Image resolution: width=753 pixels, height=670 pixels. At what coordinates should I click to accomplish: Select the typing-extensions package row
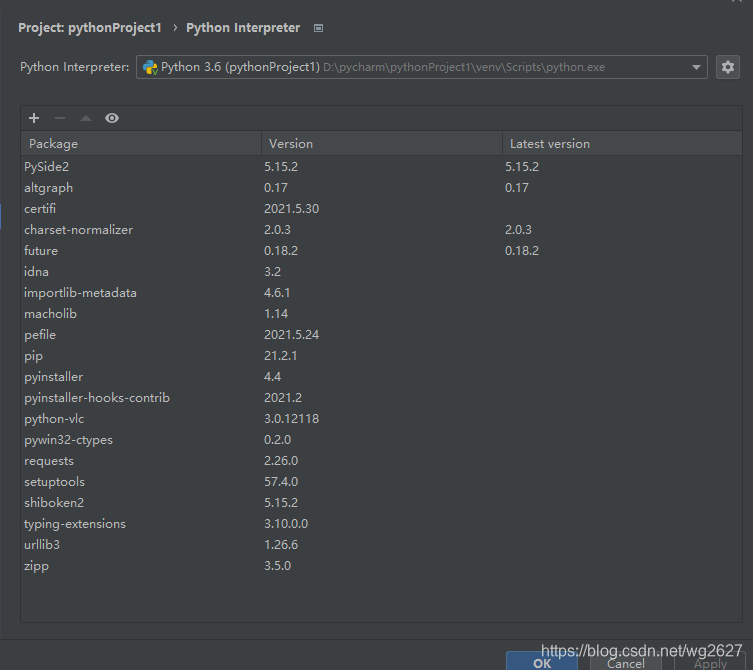381,524
